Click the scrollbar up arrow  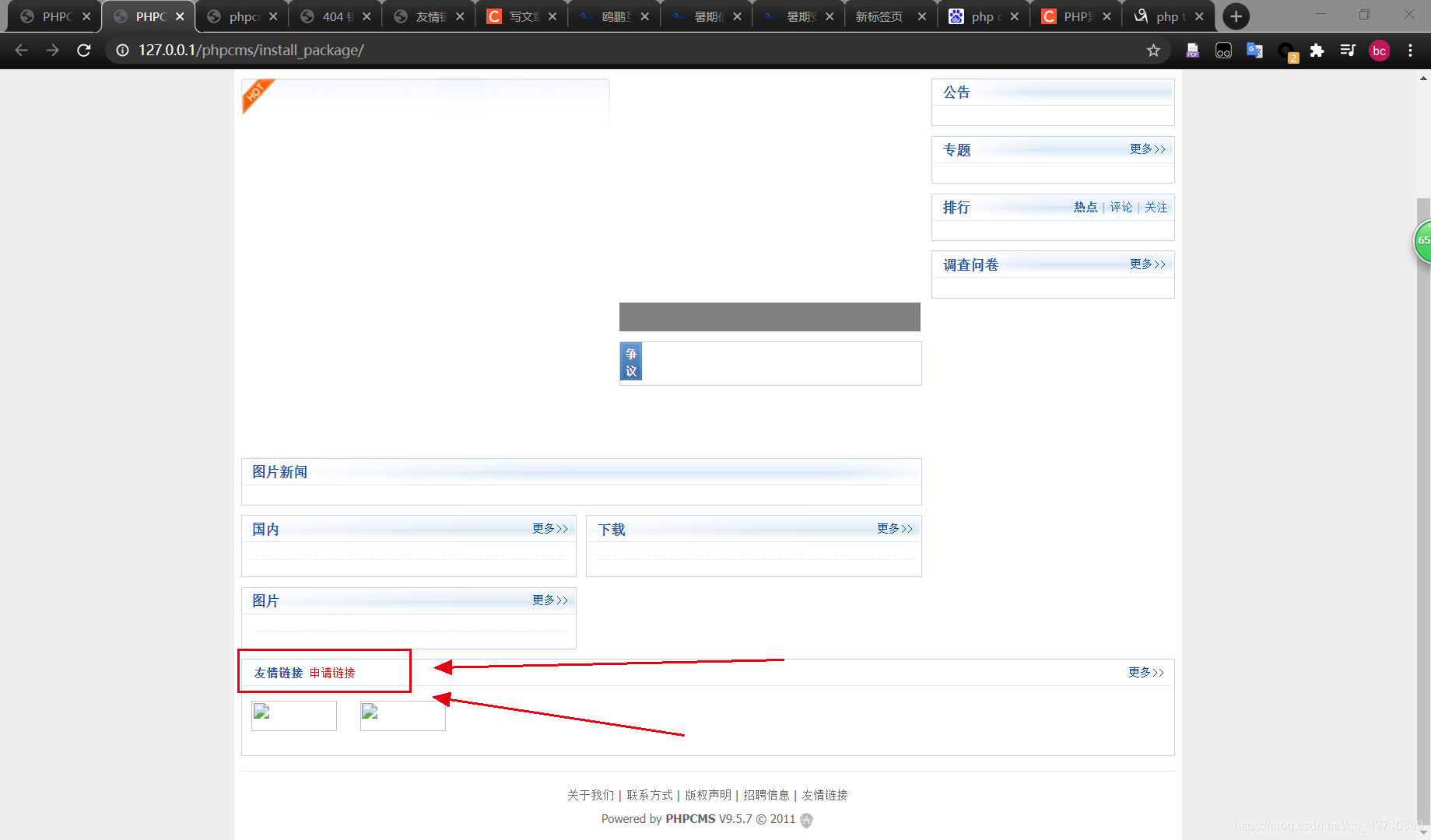(x=1423, y=78)
